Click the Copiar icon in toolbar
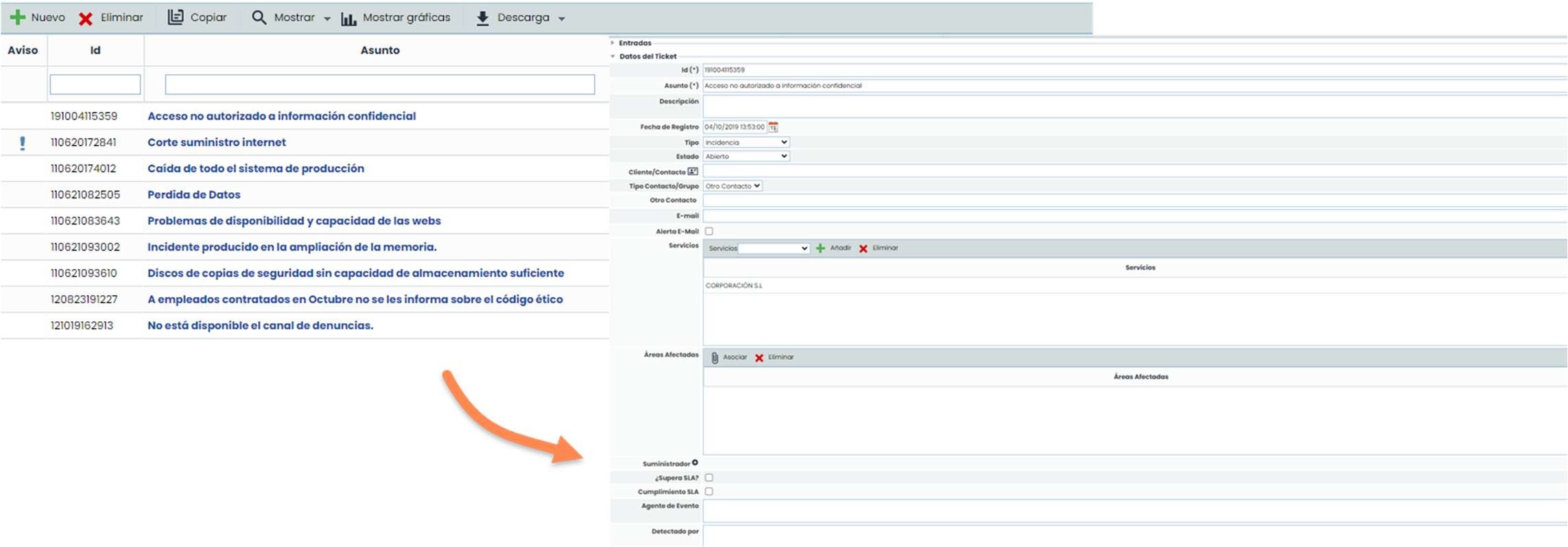 176,17
